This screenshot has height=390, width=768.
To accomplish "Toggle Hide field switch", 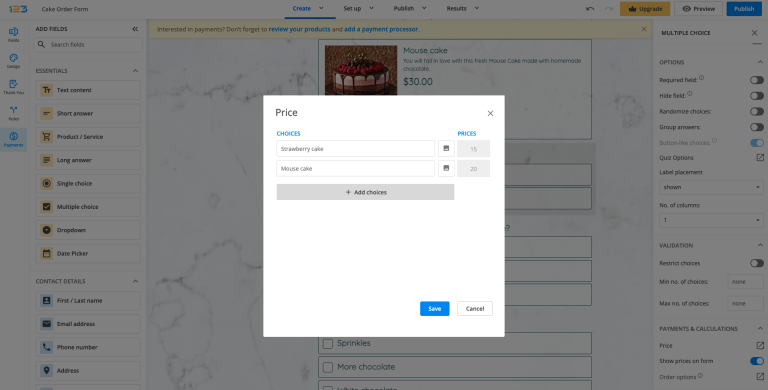I will point(757,96).
